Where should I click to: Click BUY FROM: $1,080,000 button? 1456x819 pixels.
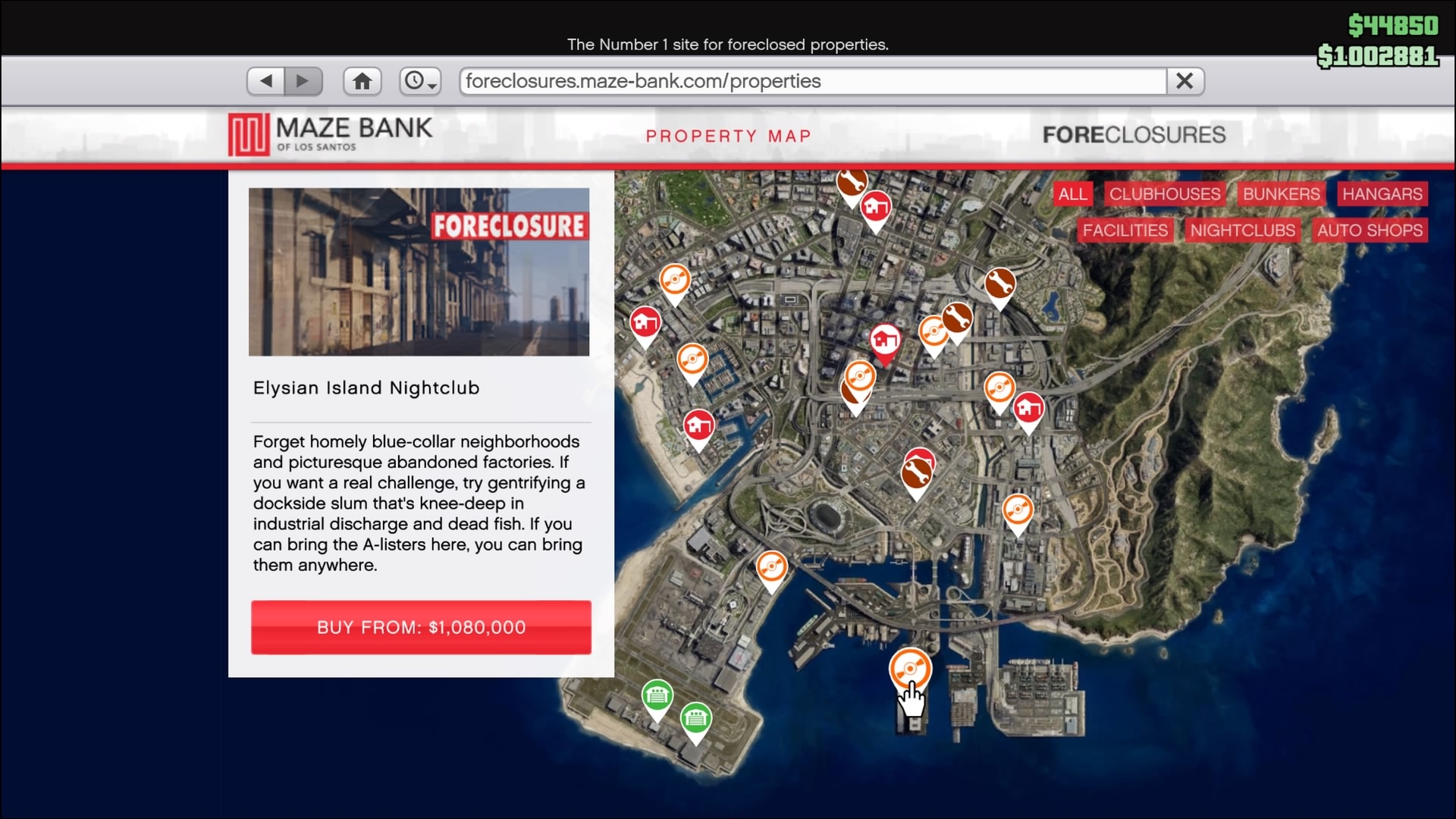coord(421,627)
